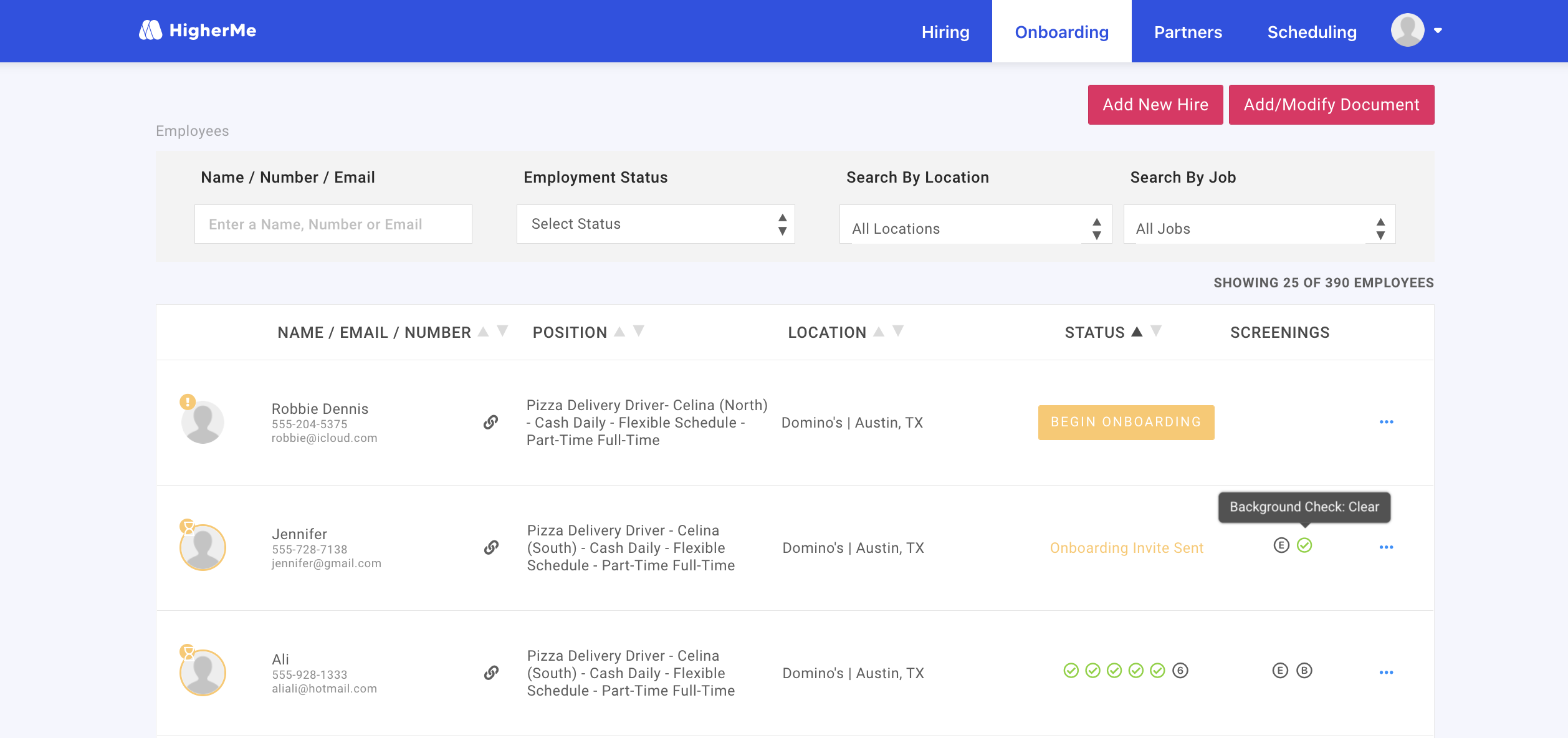Viewport: 1568px width, 738px height.
Task: Click Jennifer's green background check icon
Action: 1304,545
